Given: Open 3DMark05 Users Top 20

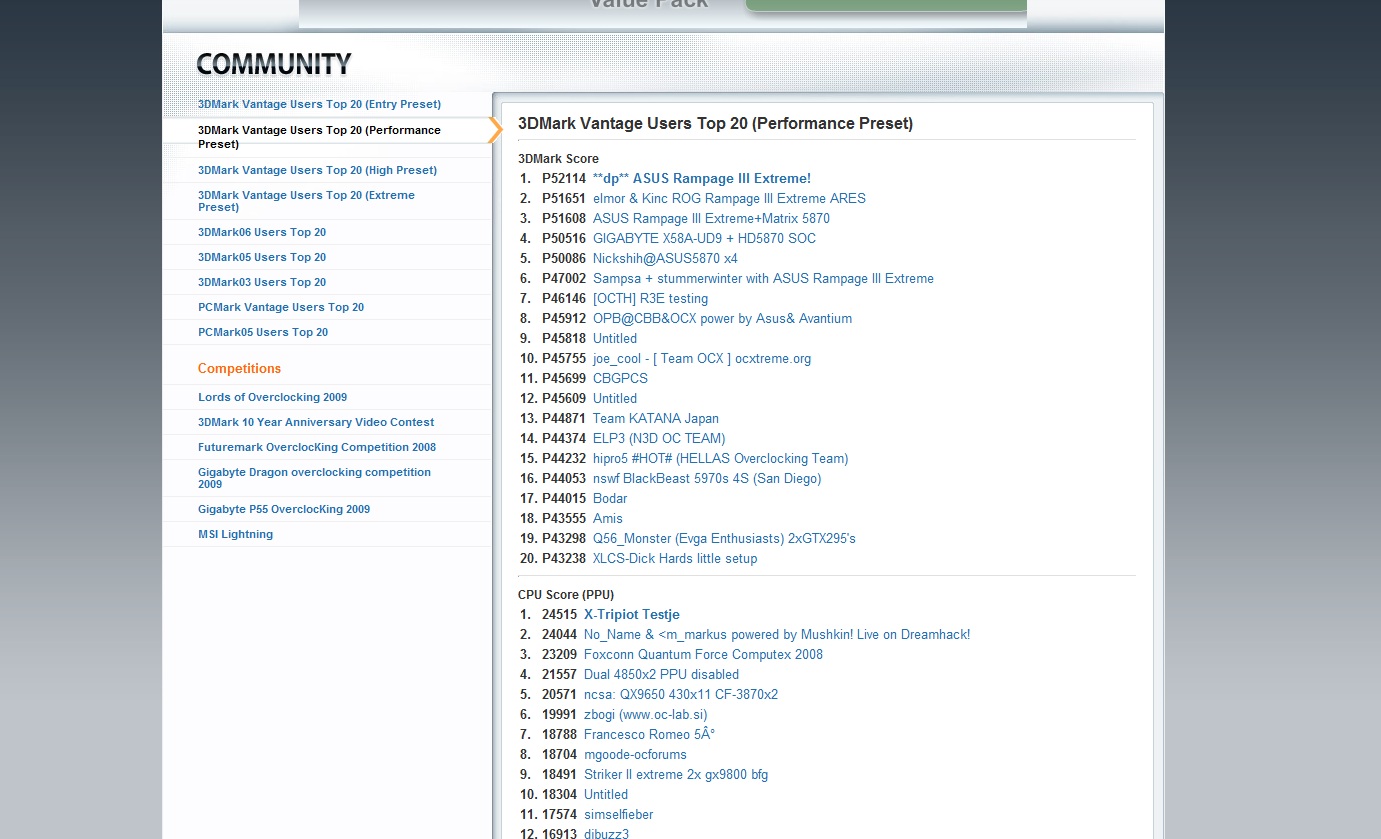Looking at the screenshot, I should click(x=262, y=257).
